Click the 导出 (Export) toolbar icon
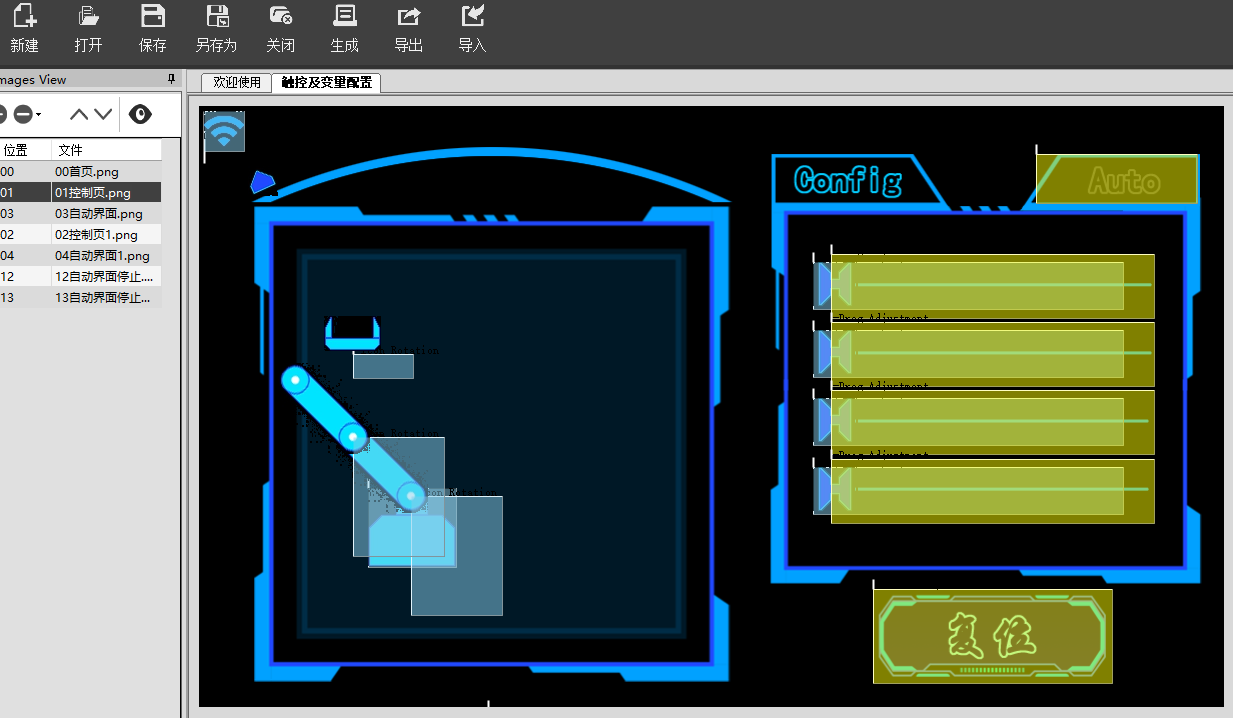The width and height of the screenshot is (1233, 718). pos(408,16)
